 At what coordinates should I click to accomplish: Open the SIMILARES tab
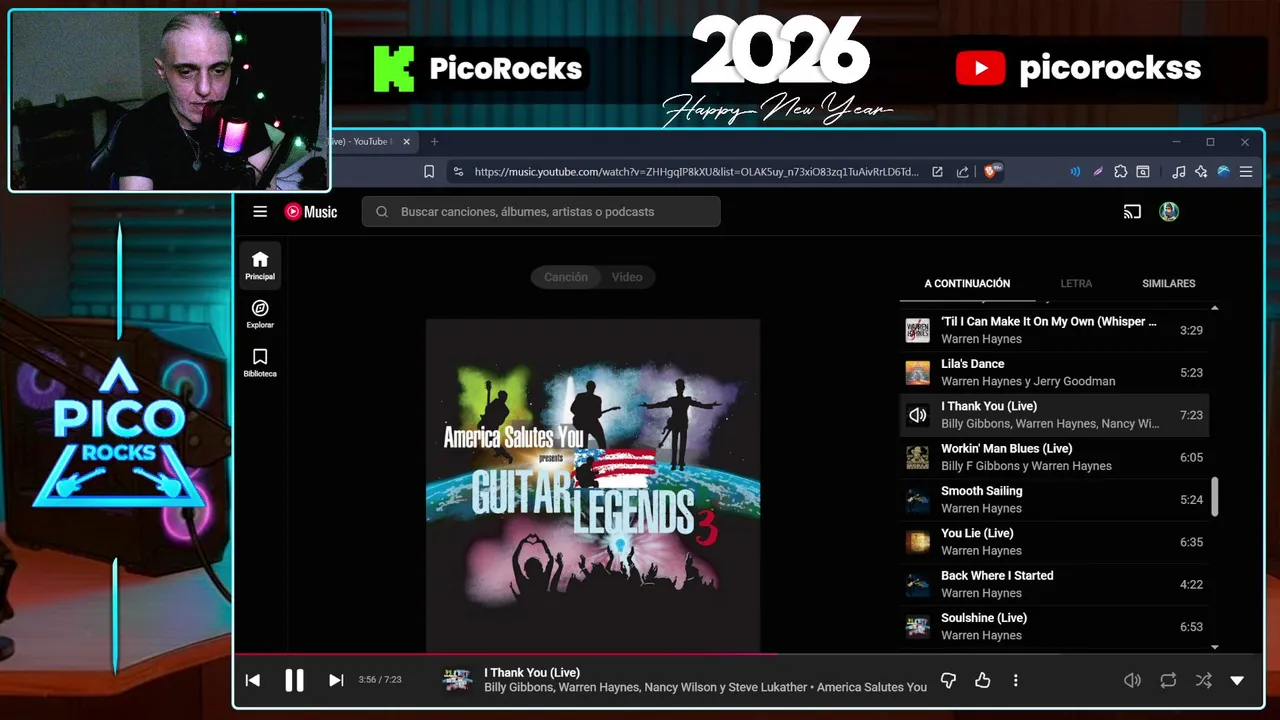click(1169, 284)
